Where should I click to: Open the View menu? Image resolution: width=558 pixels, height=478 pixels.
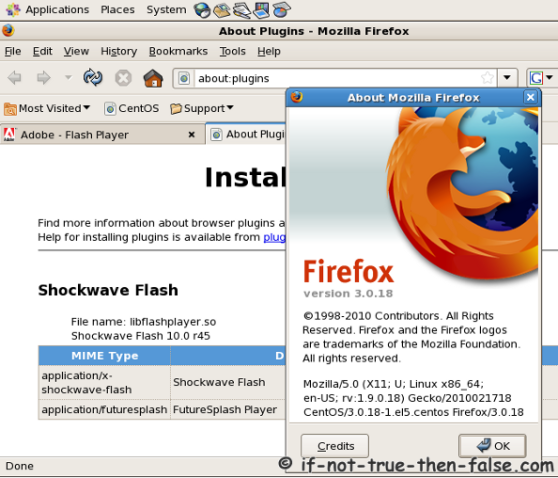[76, 51]
